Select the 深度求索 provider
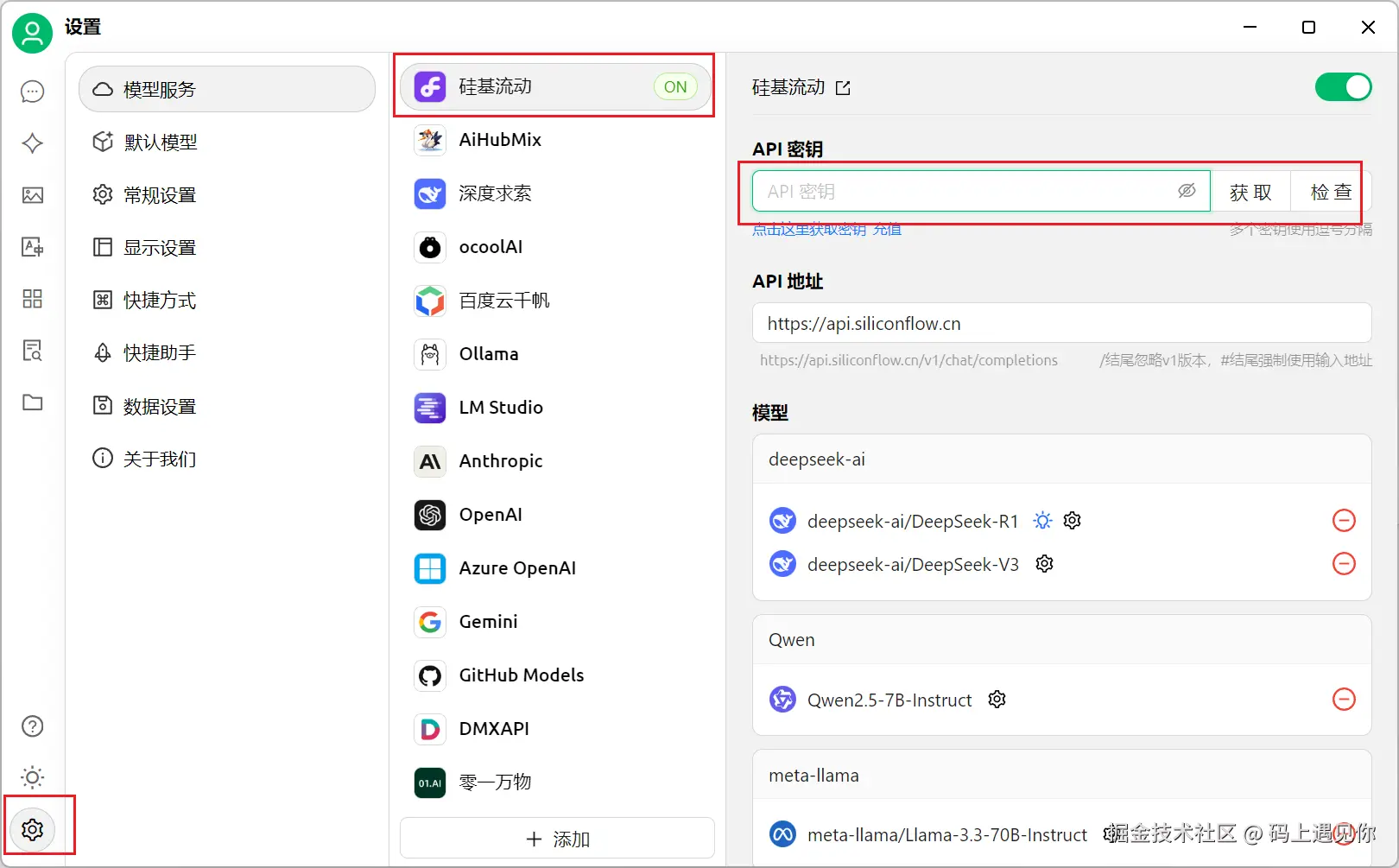 coord(555,193)
